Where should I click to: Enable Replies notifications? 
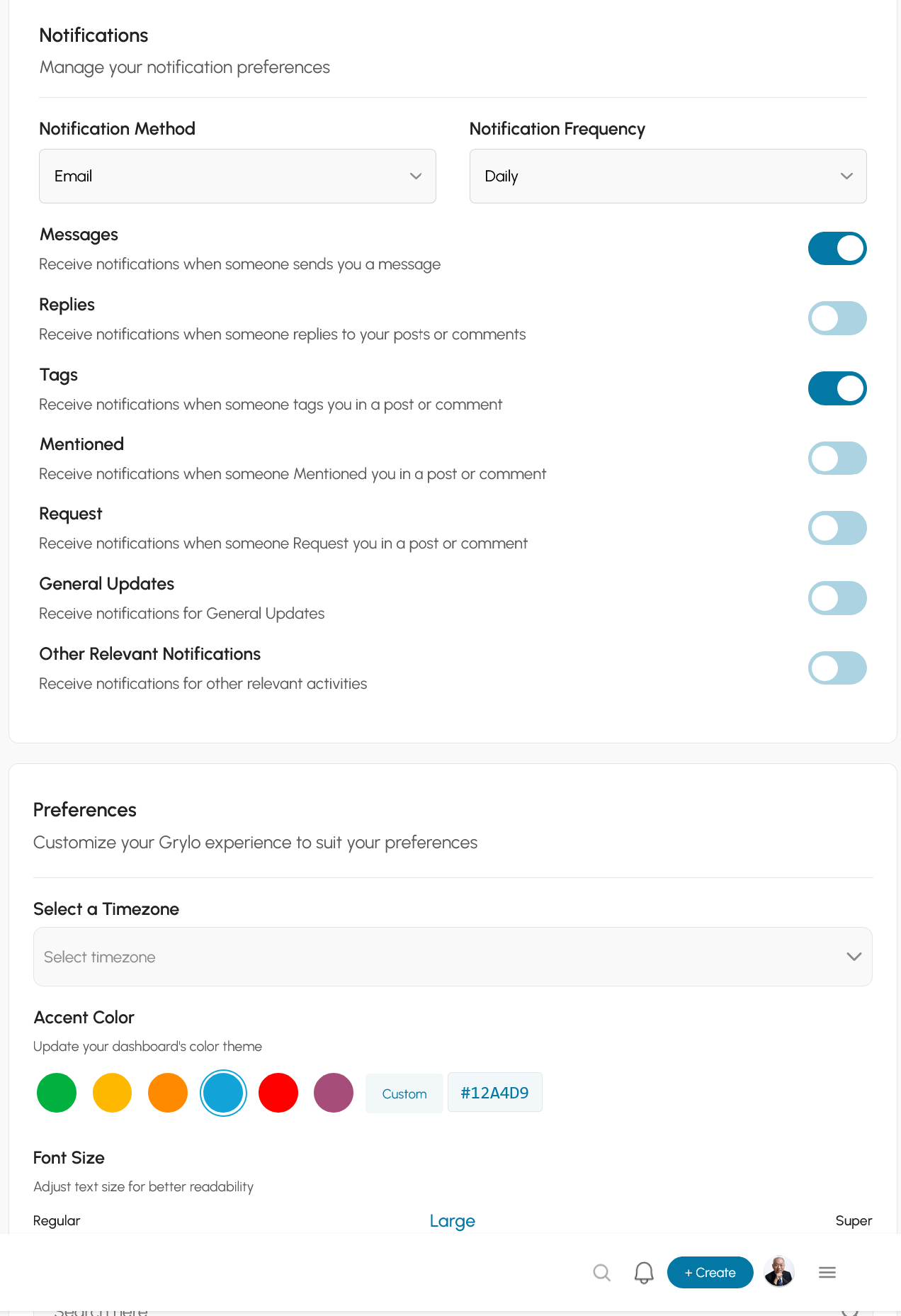tap(837, 318)
